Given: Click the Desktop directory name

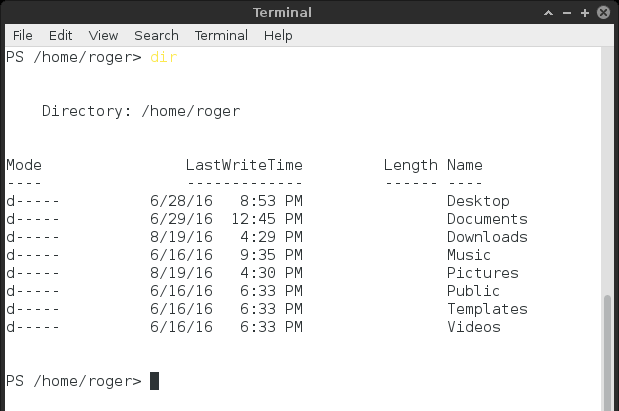Looking at the screenshot, I should coord(478,201).
